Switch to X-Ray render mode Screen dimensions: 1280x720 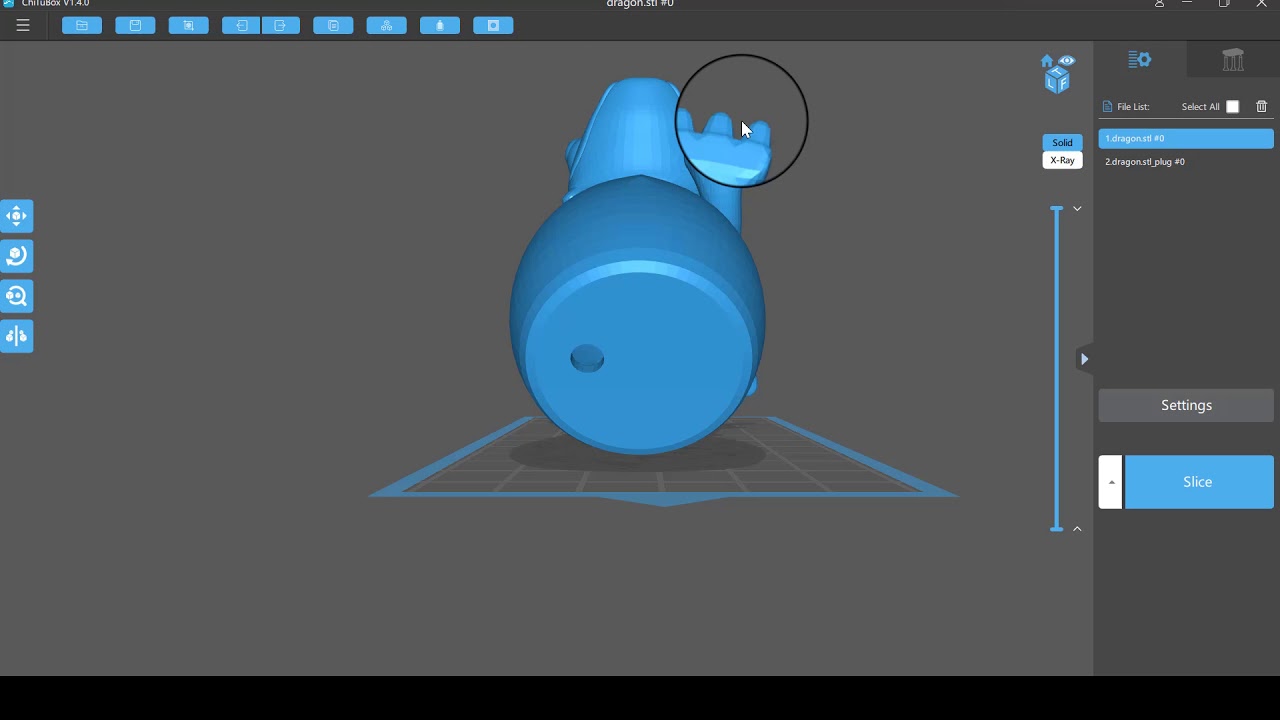(1062, 160)
